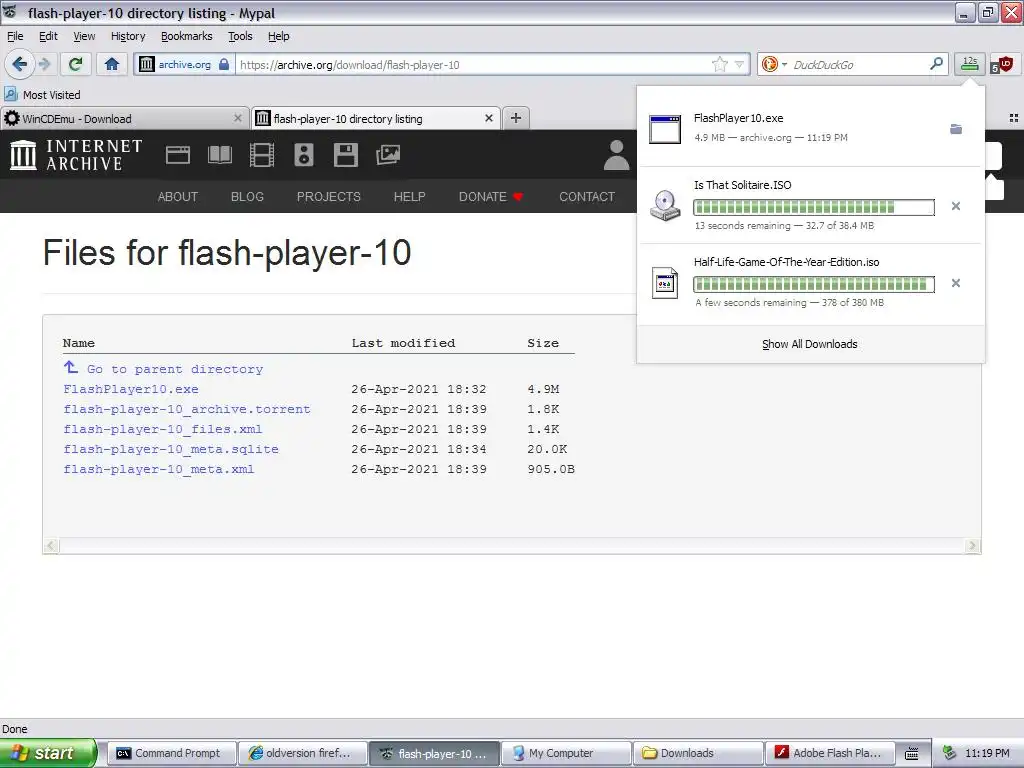The width and height of the screenshot is (1024, 768).
Task: Switch to Command Prompt in taskbar
Action: (x=170, y=753)
